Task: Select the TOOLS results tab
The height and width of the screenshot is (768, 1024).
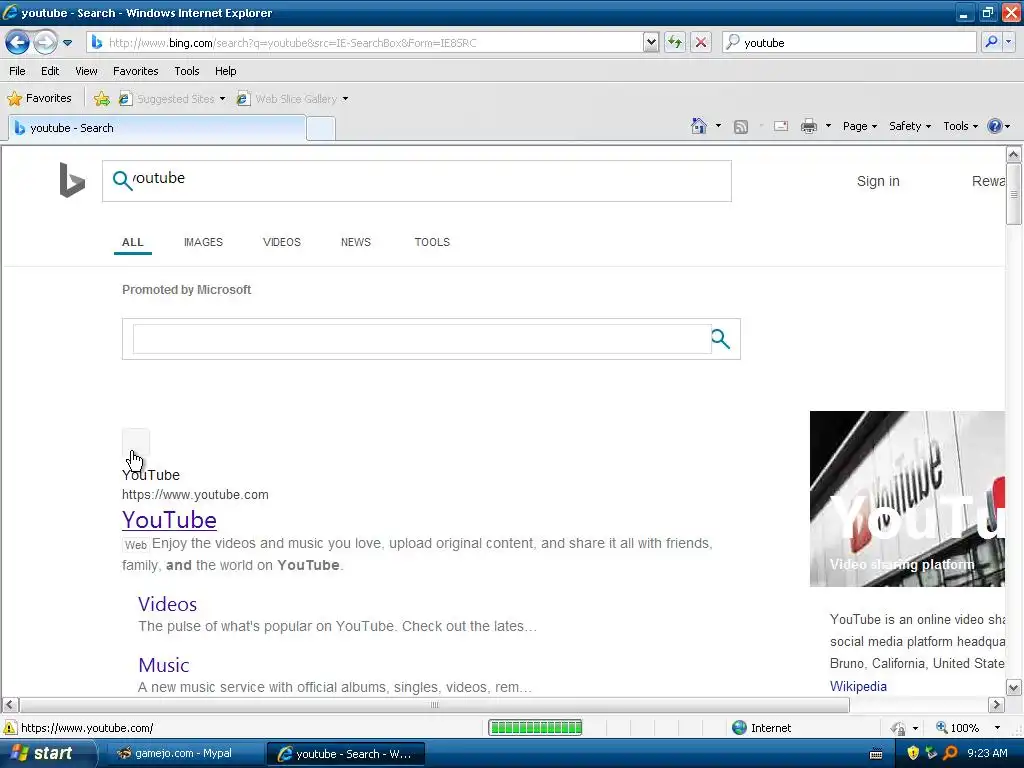Action: click(x=432, y=242)
